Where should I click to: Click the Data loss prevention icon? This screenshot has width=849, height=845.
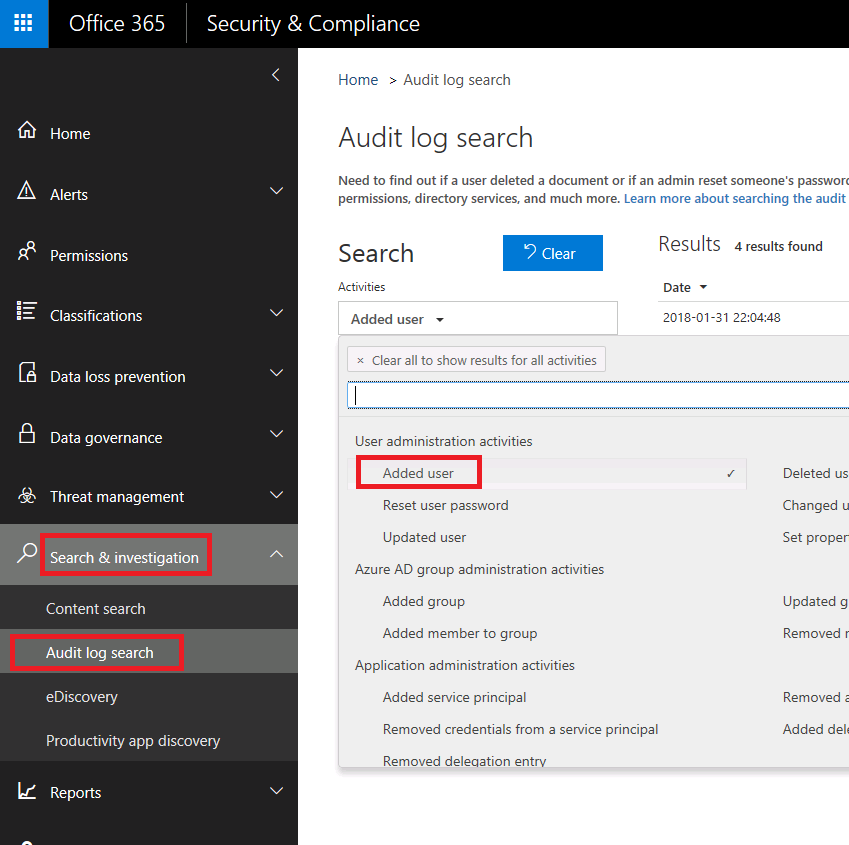click(x=27, y=375)
